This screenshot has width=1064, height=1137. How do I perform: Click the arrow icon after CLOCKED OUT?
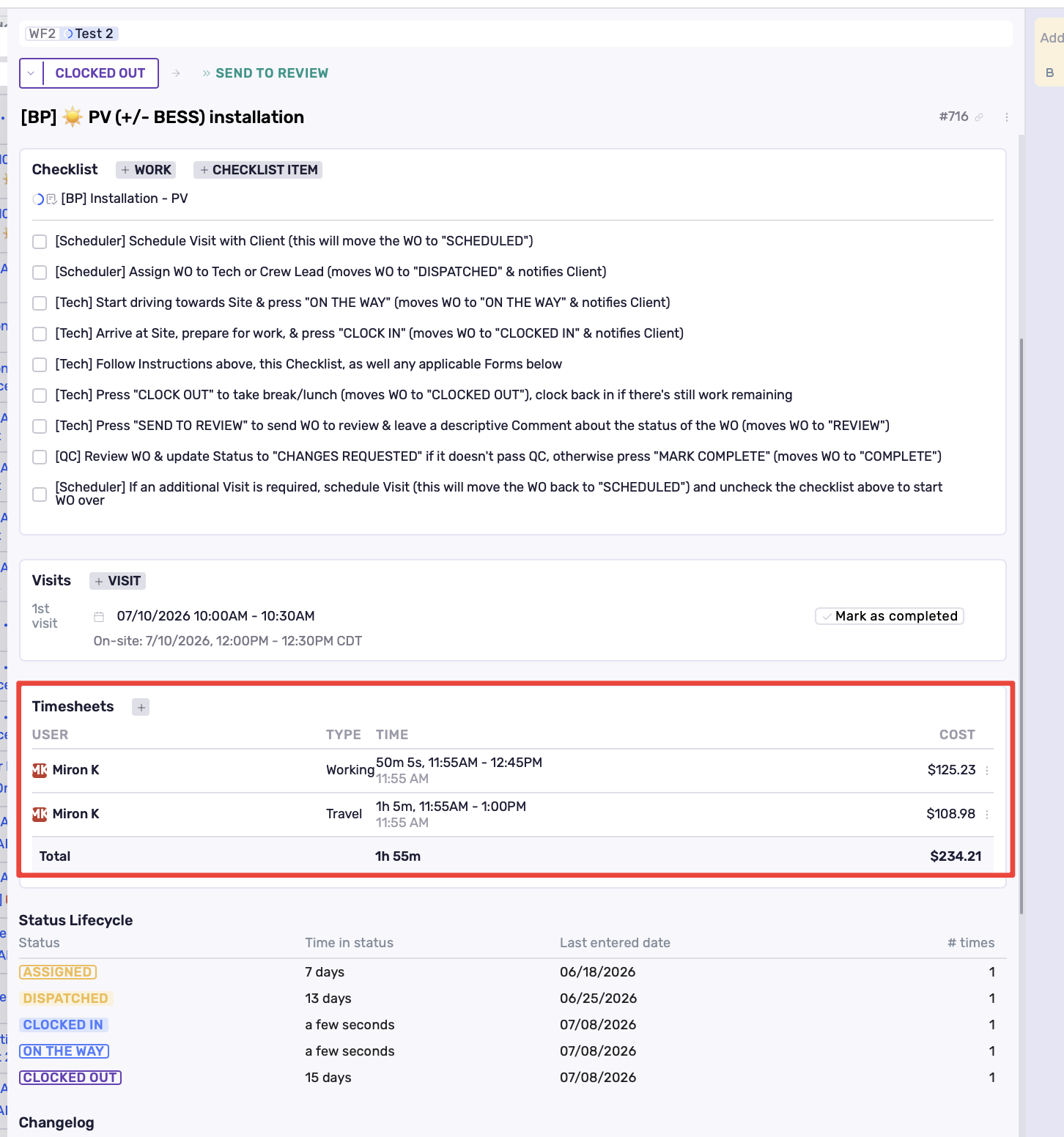176,73
